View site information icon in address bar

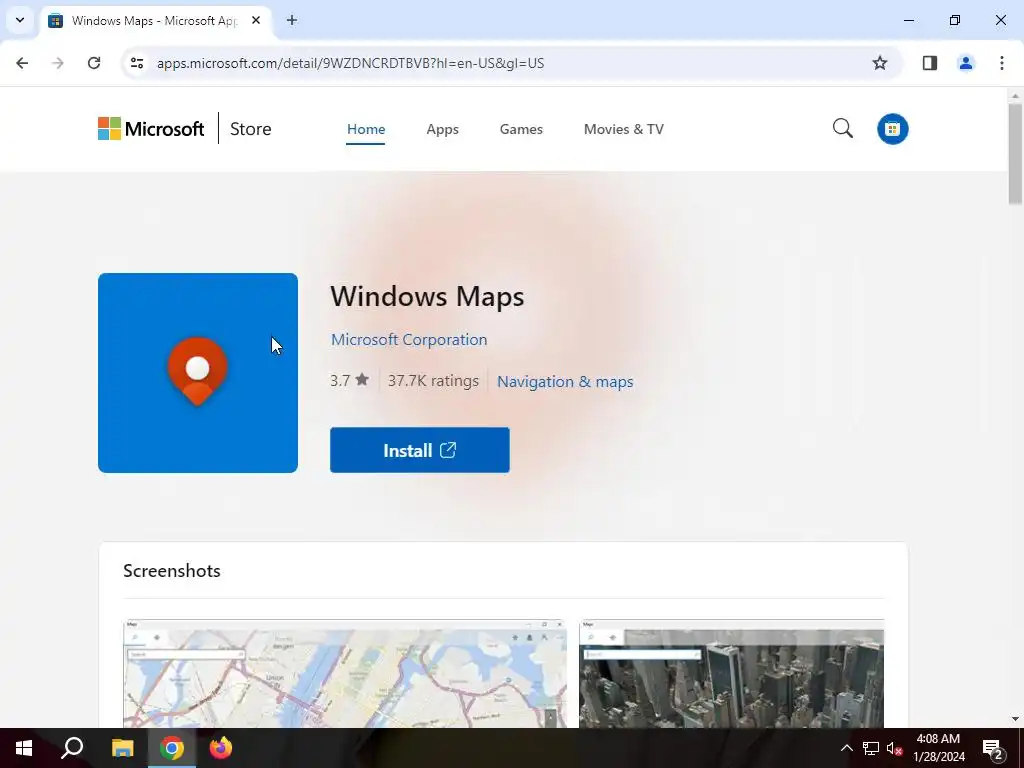pos(136,63)
